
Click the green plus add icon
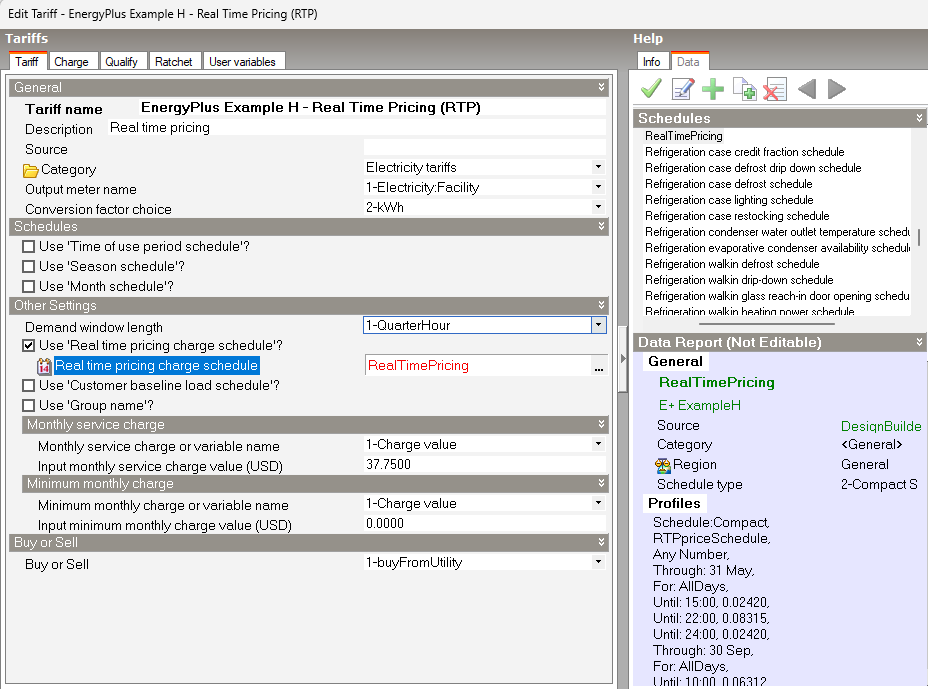click(713, 90)
